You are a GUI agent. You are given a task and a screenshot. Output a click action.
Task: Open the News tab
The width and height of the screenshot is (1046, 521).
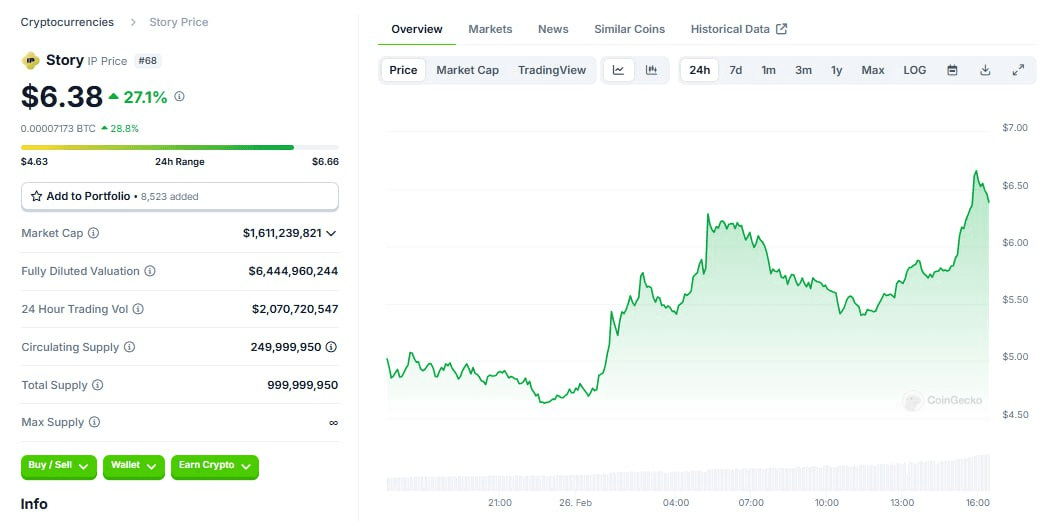pos(553,29)
